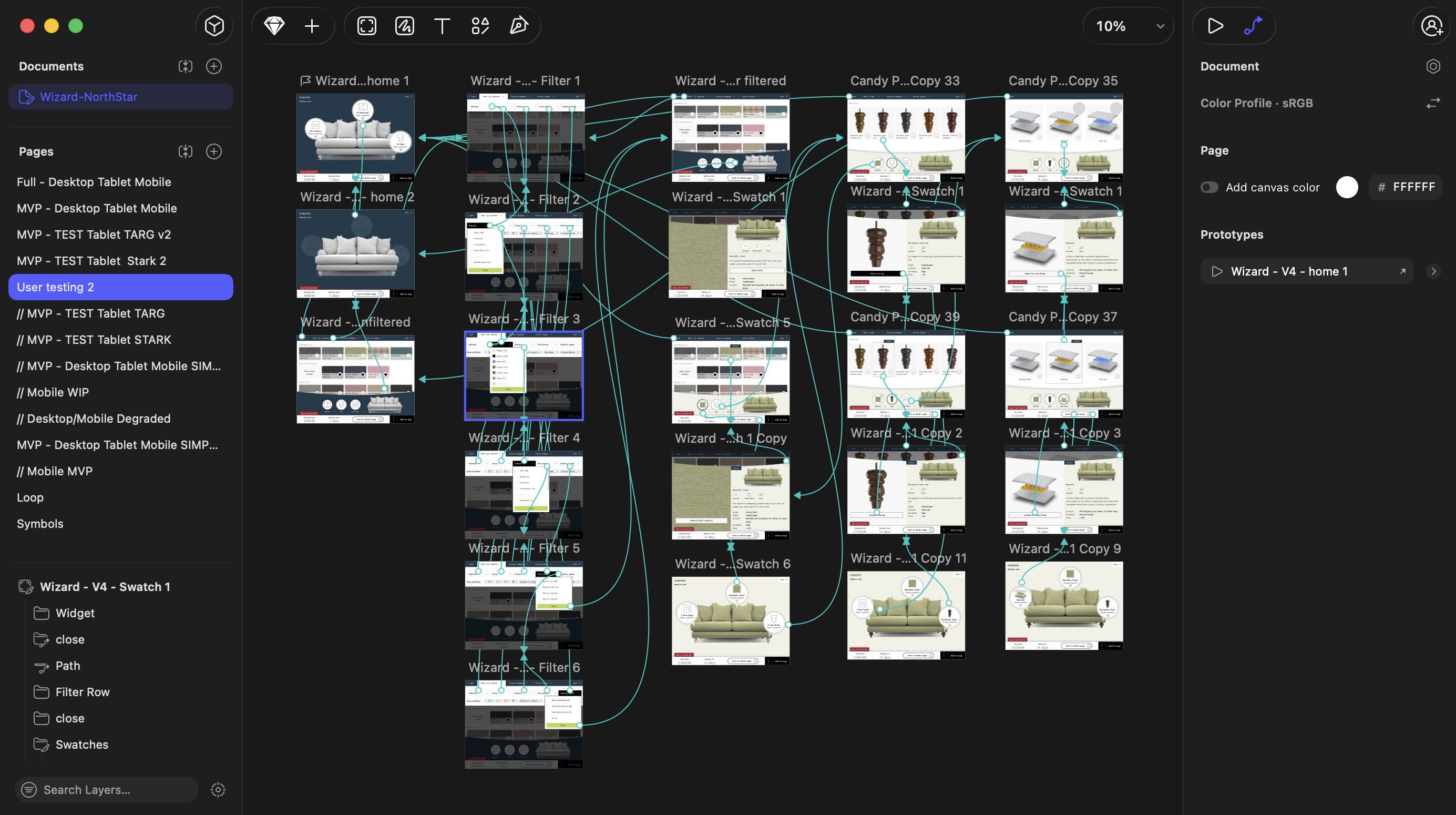Open // MVP - TEST Tablet STARK page

[120, 340]
